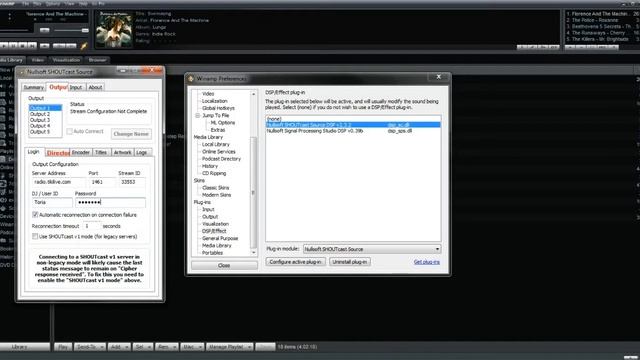Select Global Hotkeys in preferences tree
Viewport: 640px width, 360px height.
[x=218, y=108]
